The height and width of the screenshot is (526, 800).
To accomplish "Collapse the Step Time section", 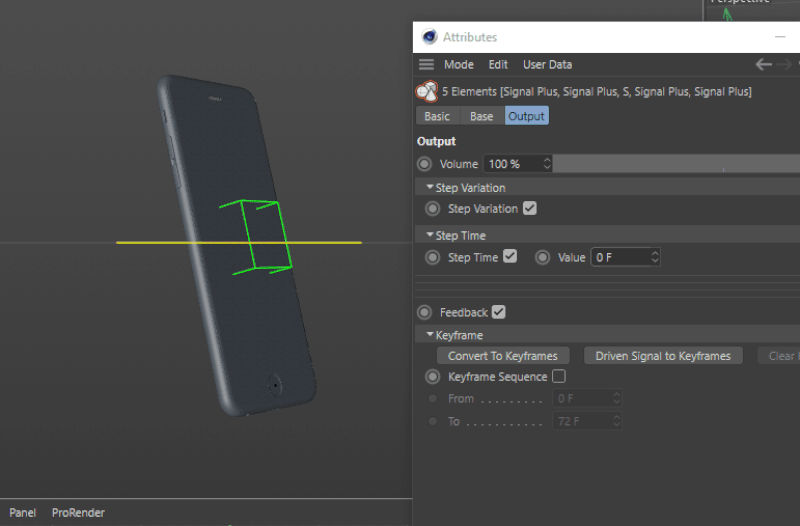I will 430,235.
